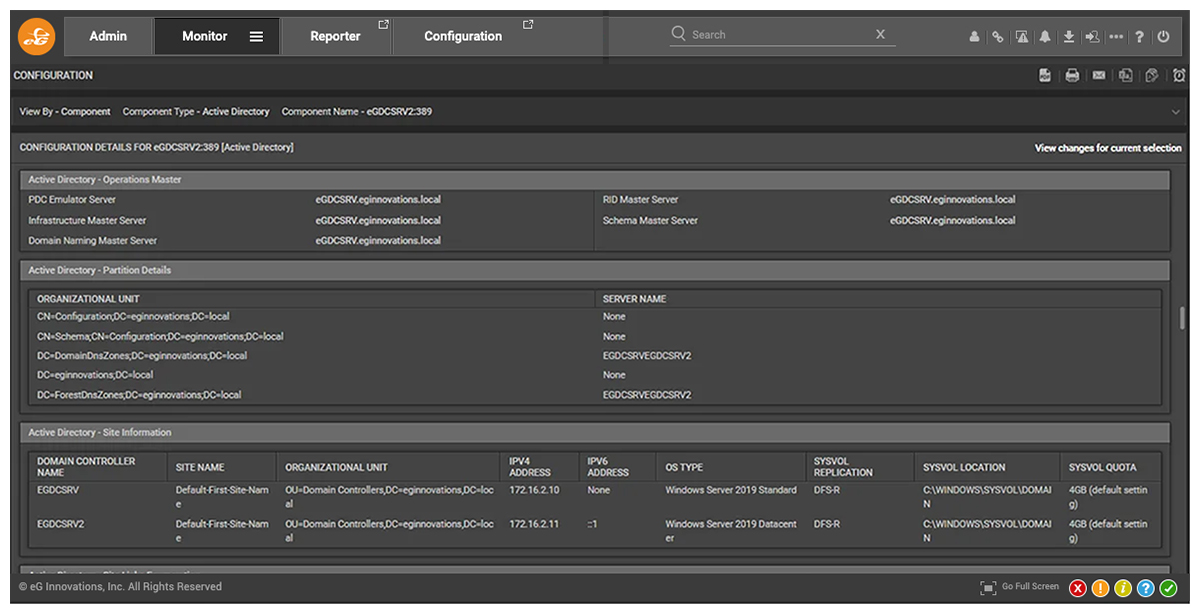Click the notification bell icon
Screen dimensions: 1200x614
point(1045,37)
